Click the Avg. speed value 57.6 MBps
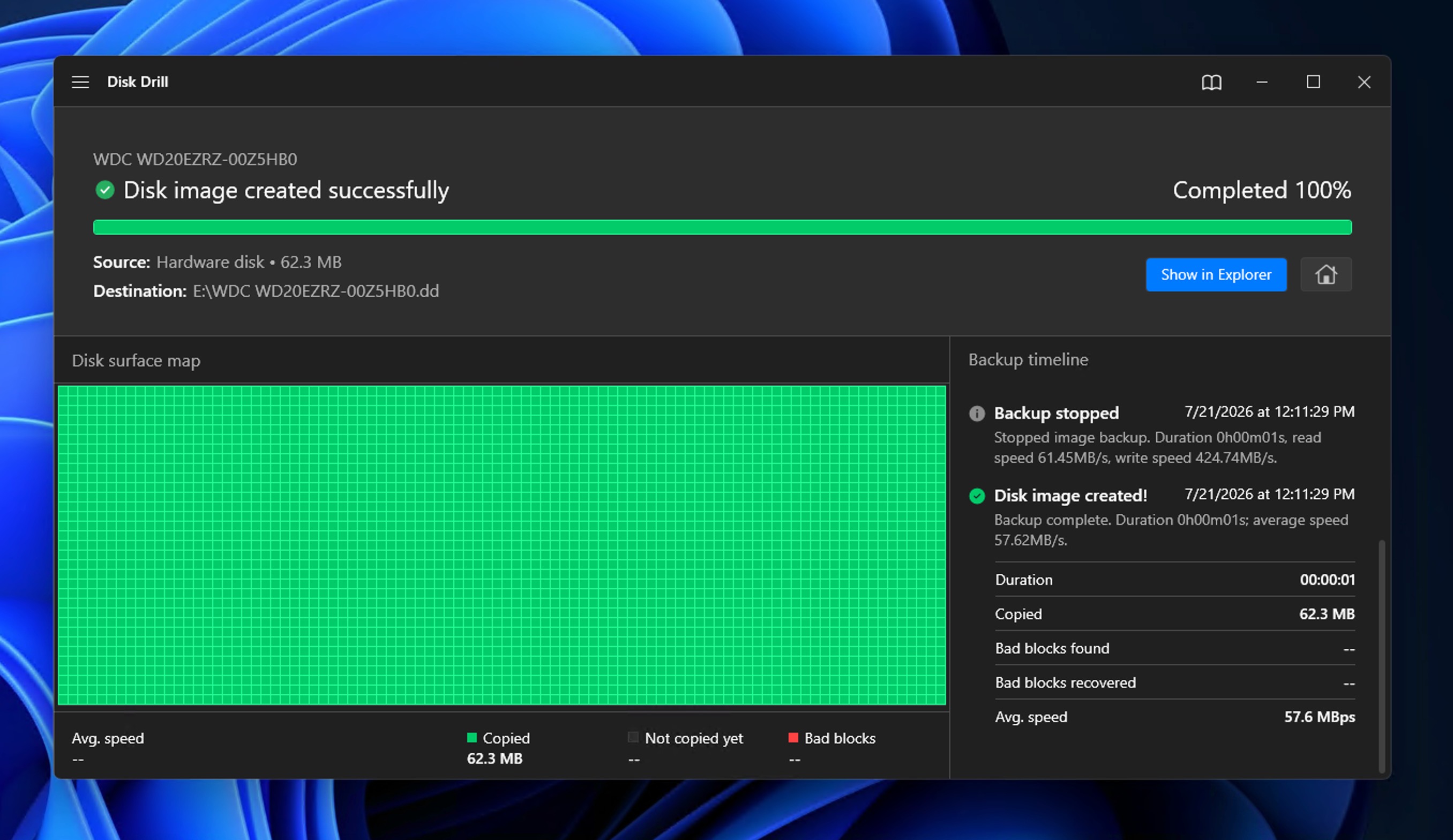This screenshot has height=840, width=1453. coord(1320,717)
